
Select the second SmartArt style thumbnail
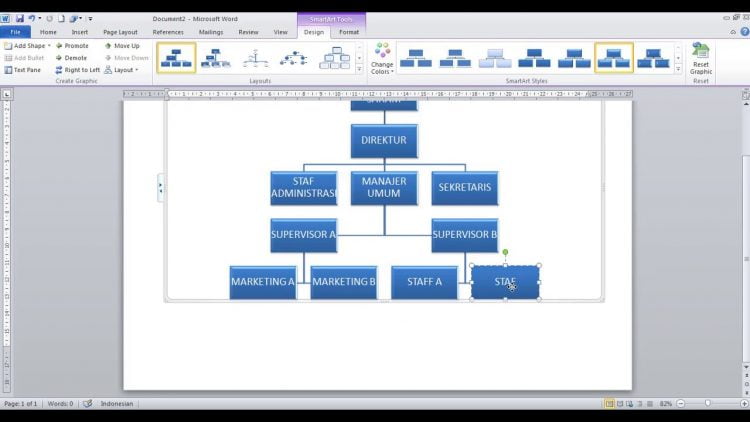click(x=455, y=58)
